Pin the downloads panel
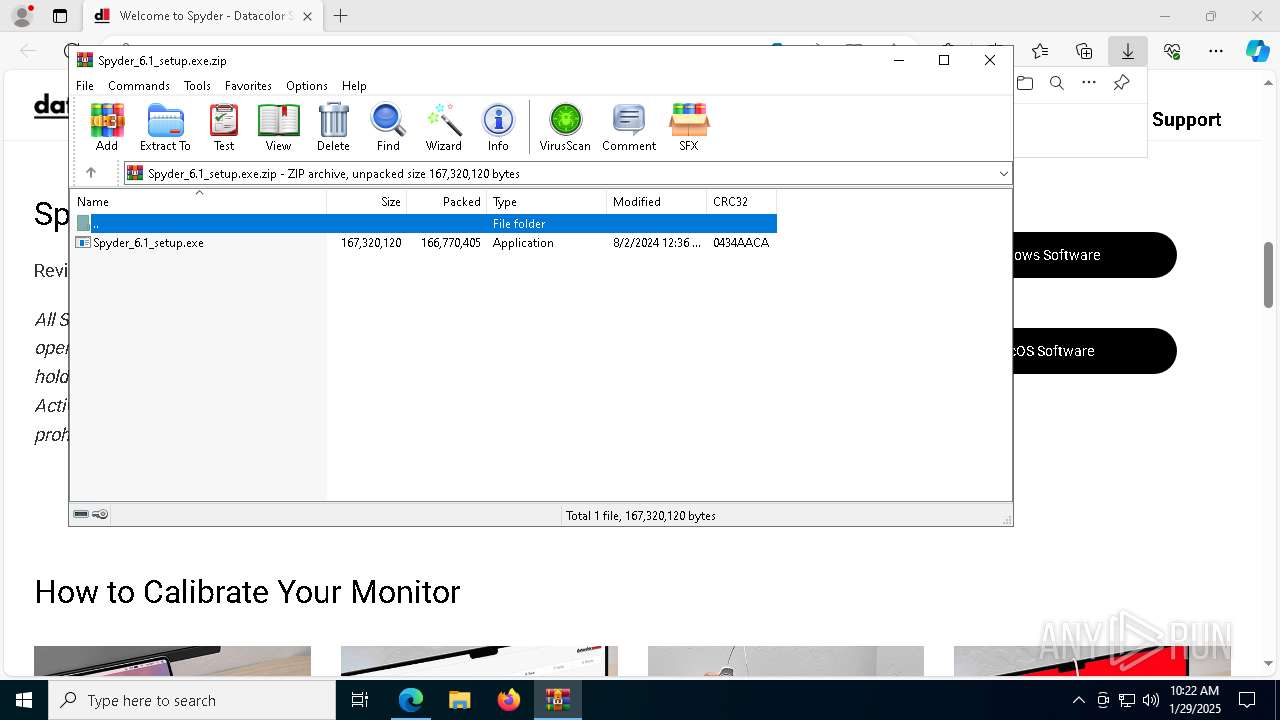 (x=1122, y=83)
